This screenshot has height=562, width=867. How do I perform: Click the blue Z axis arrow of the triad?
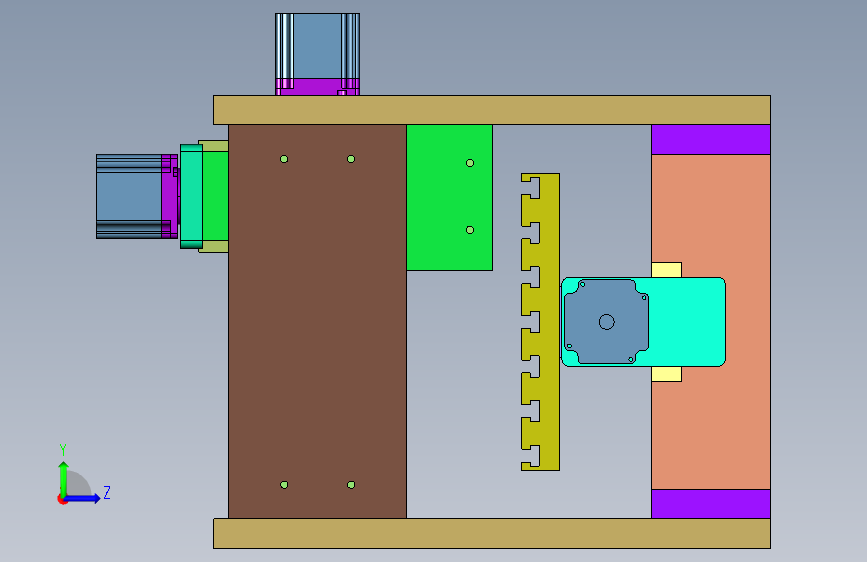click(83, 498)
